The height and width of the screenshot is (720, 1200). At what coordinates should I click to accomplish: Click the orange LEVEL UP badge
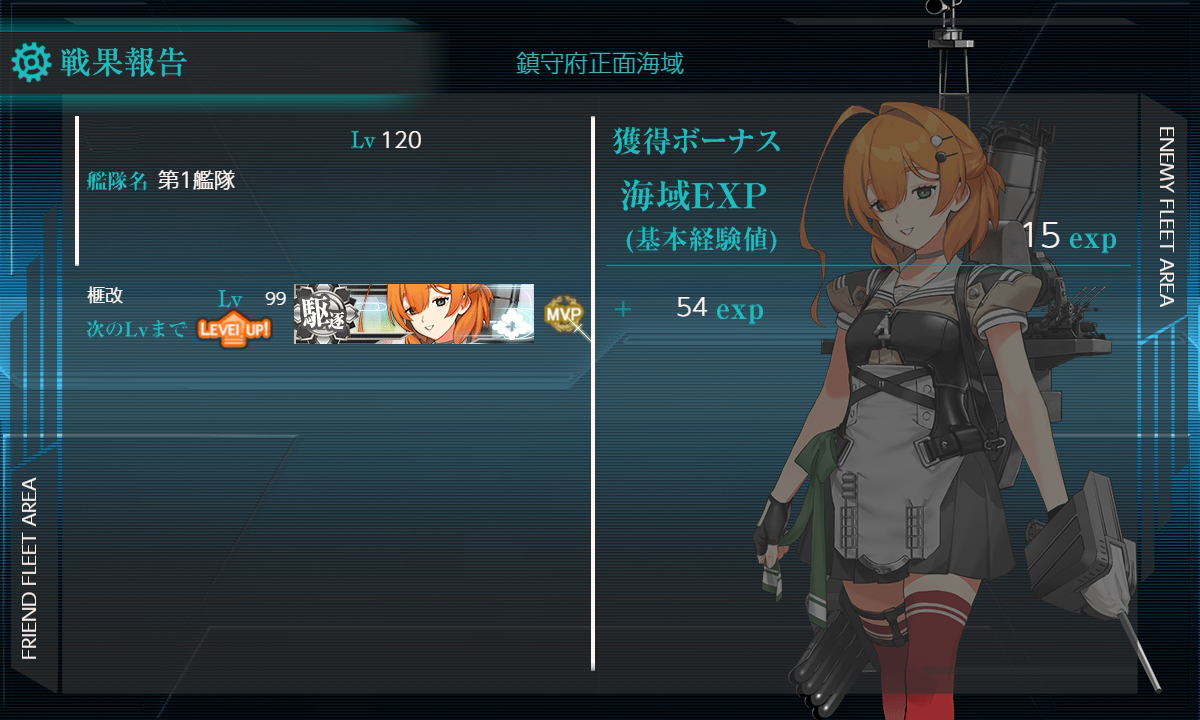coord(234,328)
